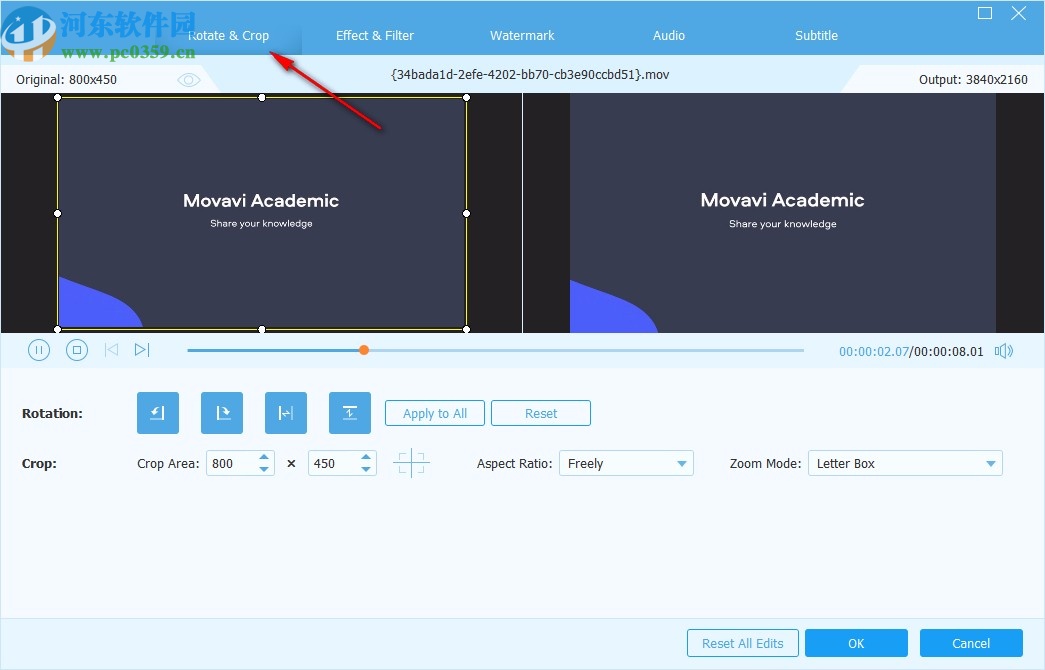Image resolution: width=1045 pixels, height=670 pixels.
Task: Click Reset All Edits
Action: click(742, 643)
